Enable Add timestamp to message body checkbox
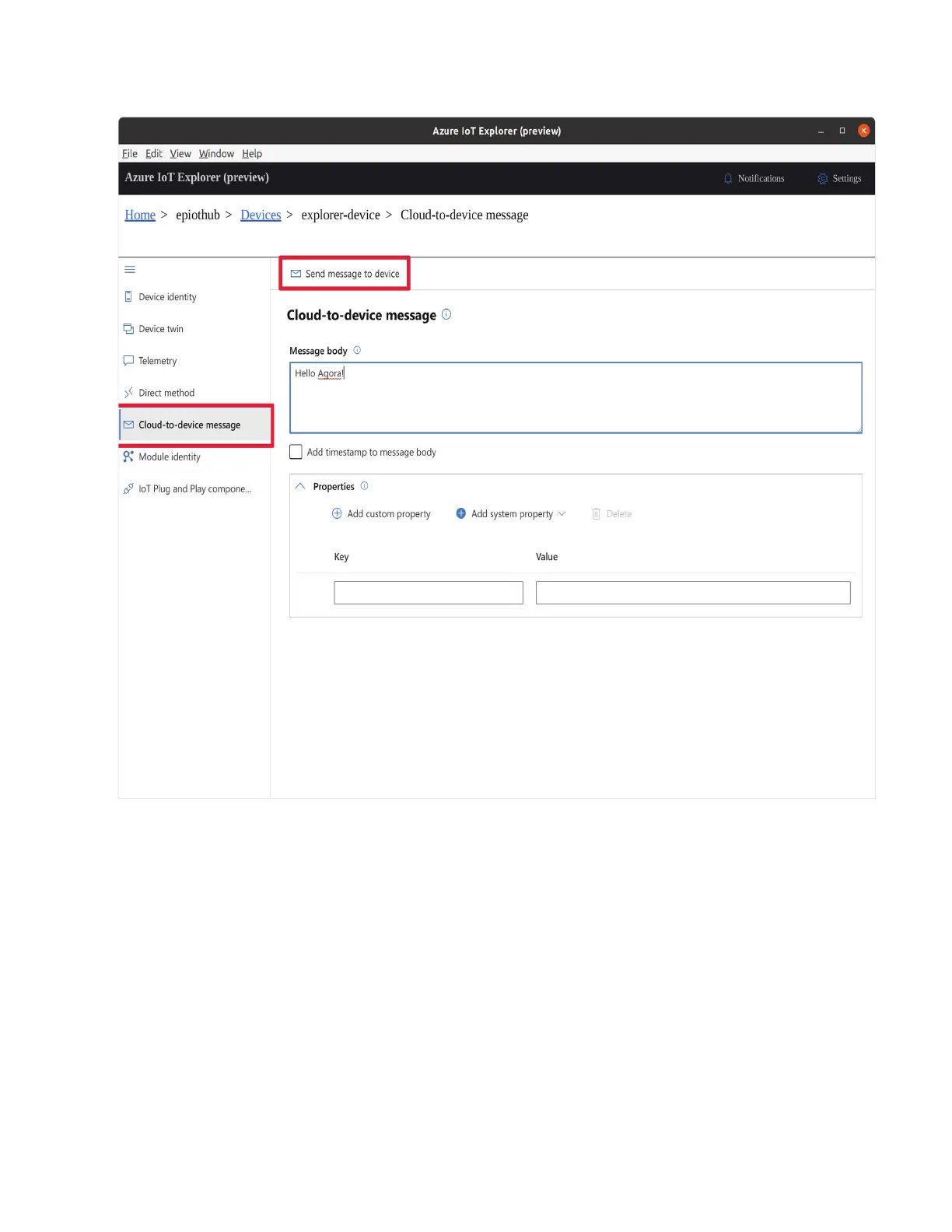Screen dimensions: 952x1232 tap(296, 452)
